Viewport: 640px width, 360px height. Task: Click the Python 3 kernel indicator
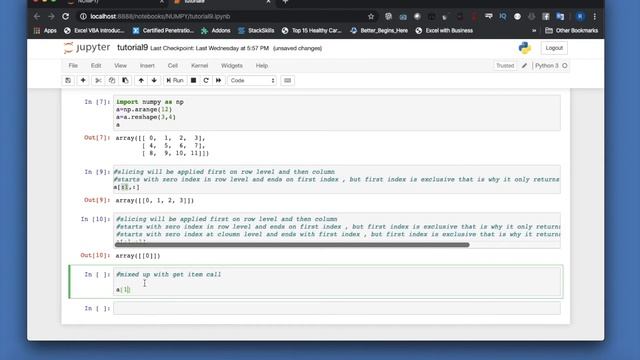(547, 66)
